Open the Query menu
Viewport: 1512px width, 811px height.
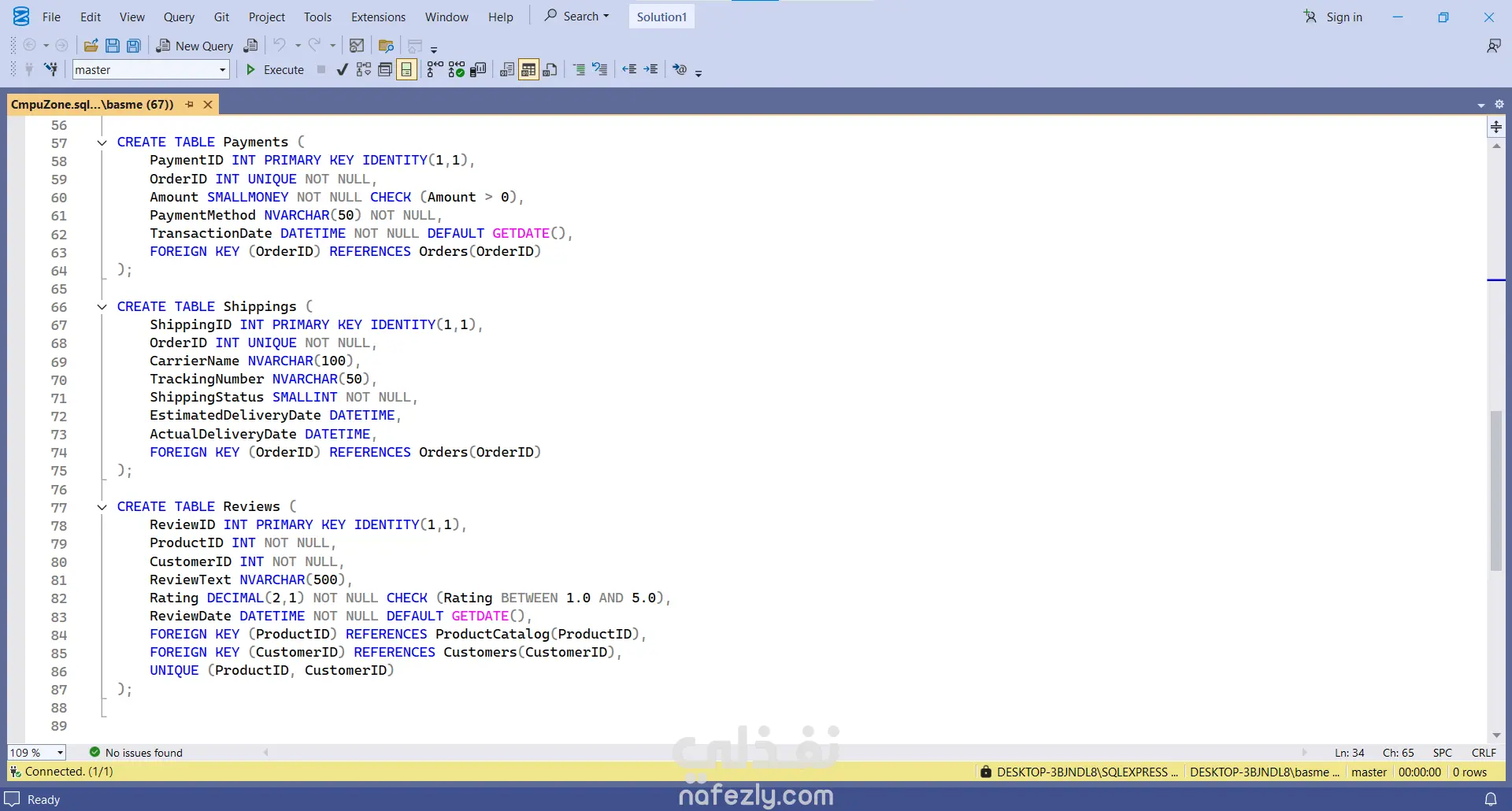pos(179,17)
